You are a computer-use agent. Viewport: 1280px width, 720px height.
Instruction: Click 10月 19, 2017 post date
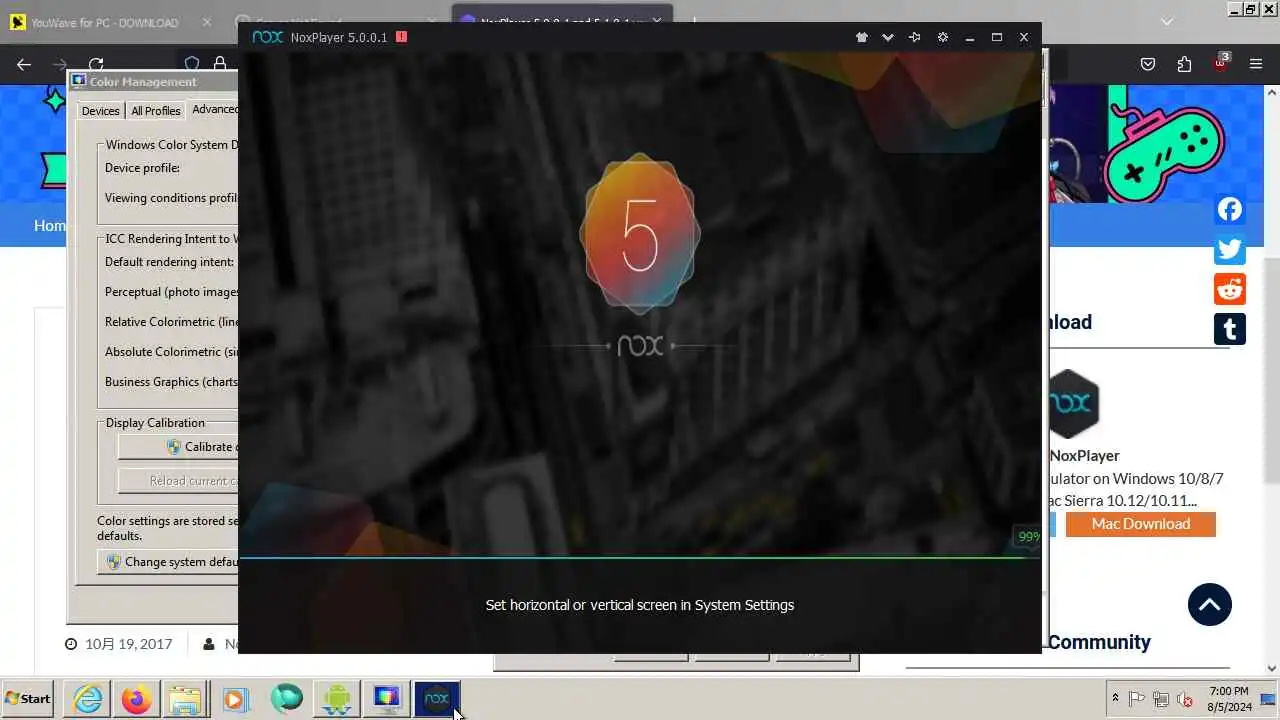click(128, 644)
